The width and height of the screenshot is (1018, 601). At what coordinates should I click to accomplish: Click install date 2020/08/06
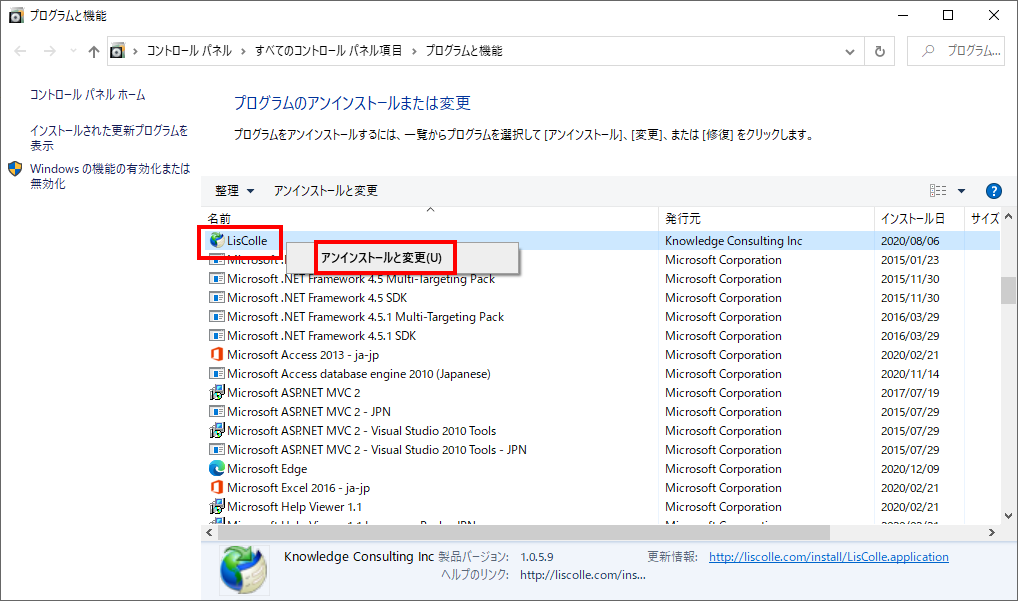click(910, 241)
